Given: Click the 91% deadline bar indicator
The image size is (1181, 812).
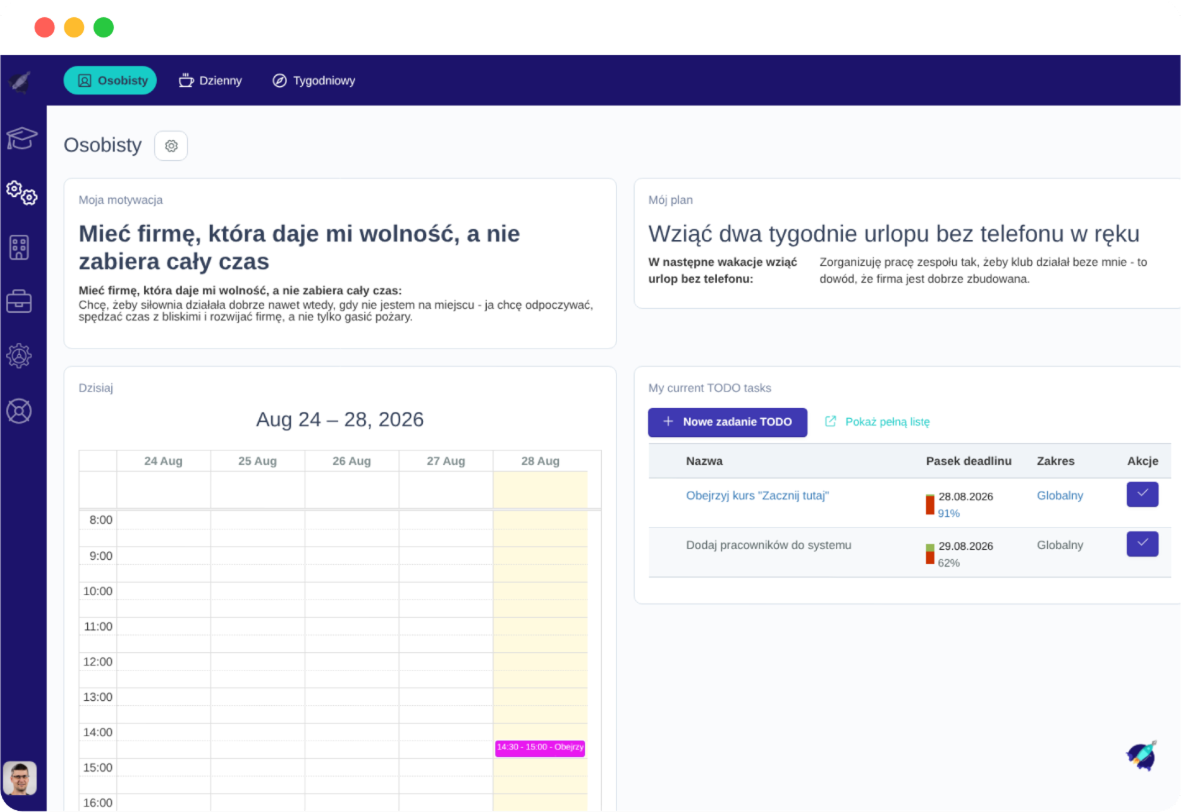Looking at the screenshot, I should (930, 505).
